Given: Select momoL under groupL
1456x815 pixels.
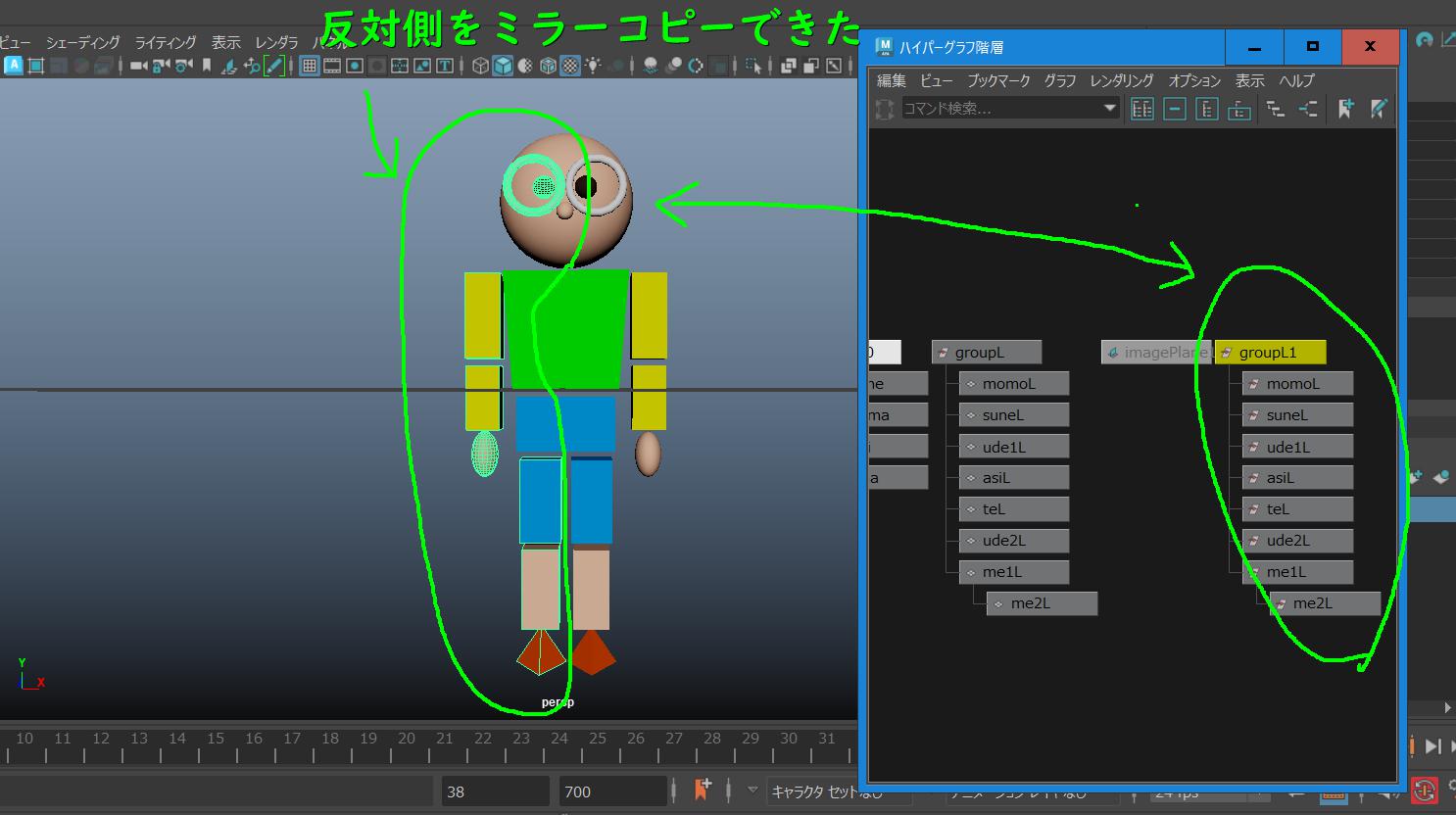Looking at the screenshot, I should (1014, 383).
